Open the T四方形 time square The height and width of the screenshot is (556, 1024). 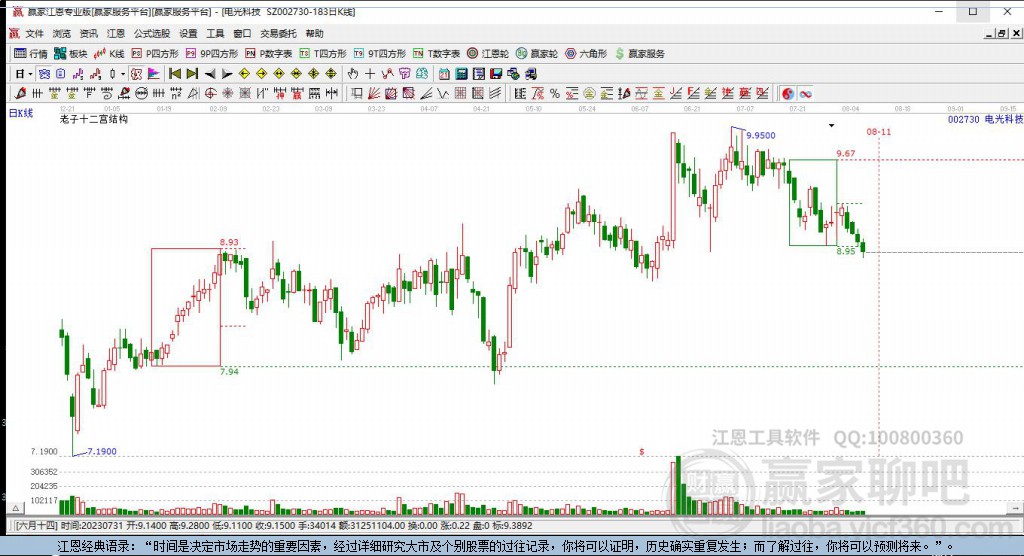point(323,54)
